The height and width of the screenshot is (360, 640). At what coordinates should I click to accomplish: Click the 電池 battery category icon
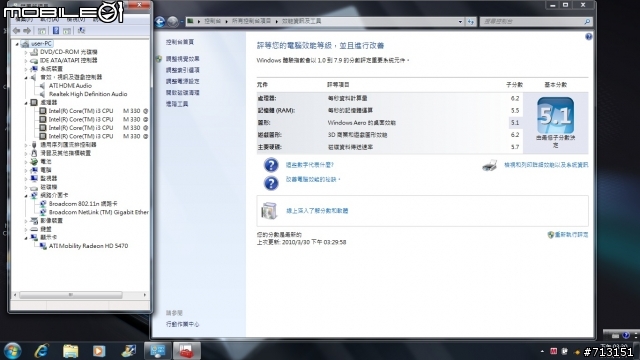[34, 162]
